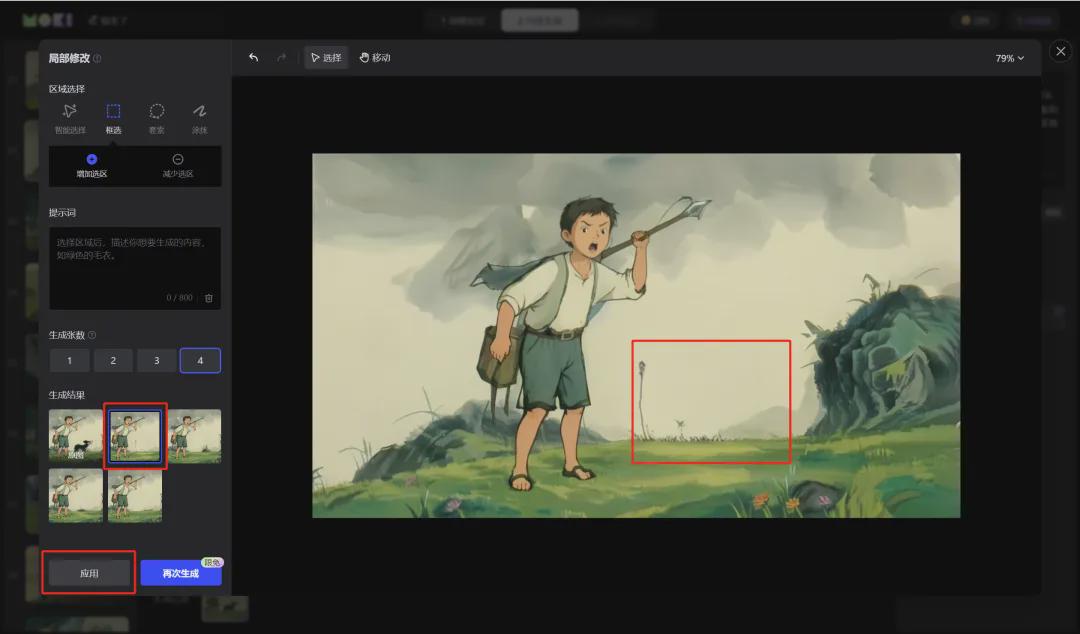Viewport: 1080px width, 634px height.
Task: Click the info icon beside 局部修改 title
Action: click(96, 58)
